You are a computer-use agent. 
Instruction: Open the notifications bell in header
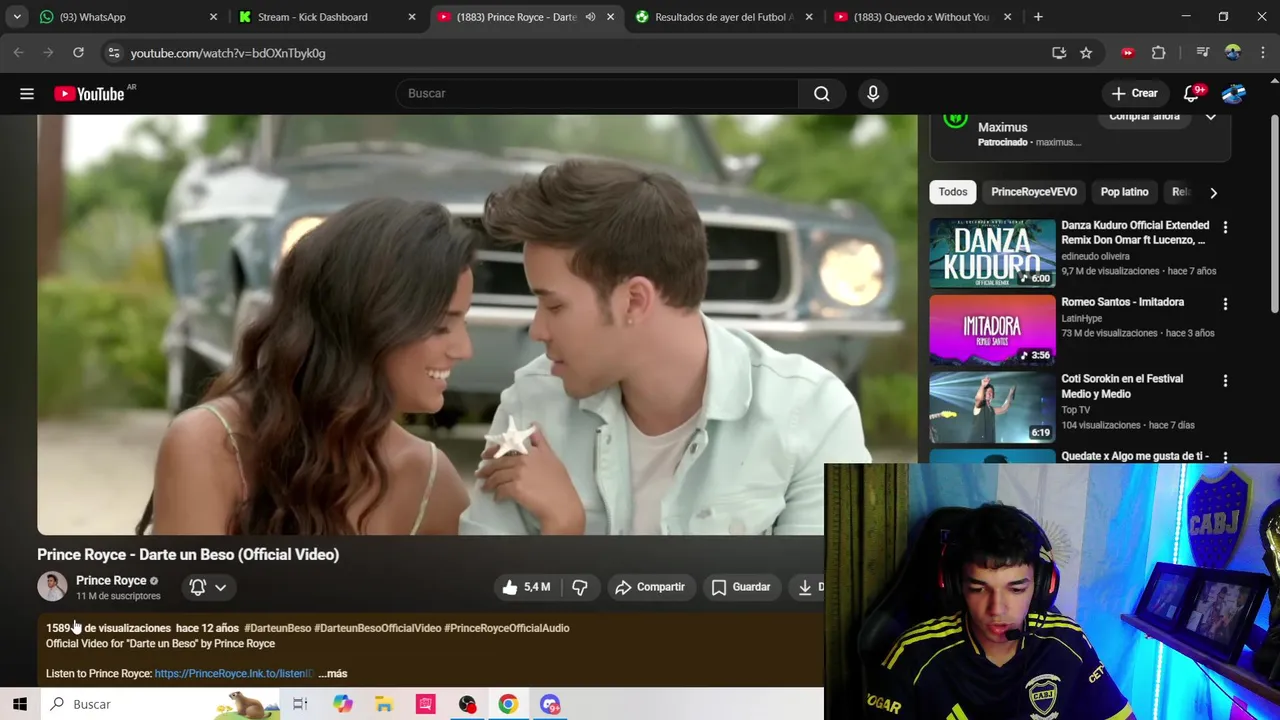point(1192,94)
